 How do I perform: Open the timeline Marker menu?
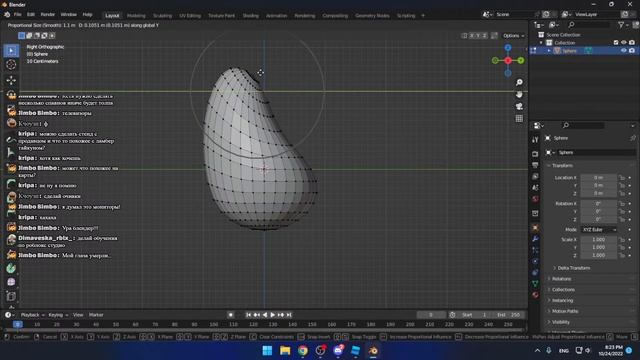tap(96, 315)
